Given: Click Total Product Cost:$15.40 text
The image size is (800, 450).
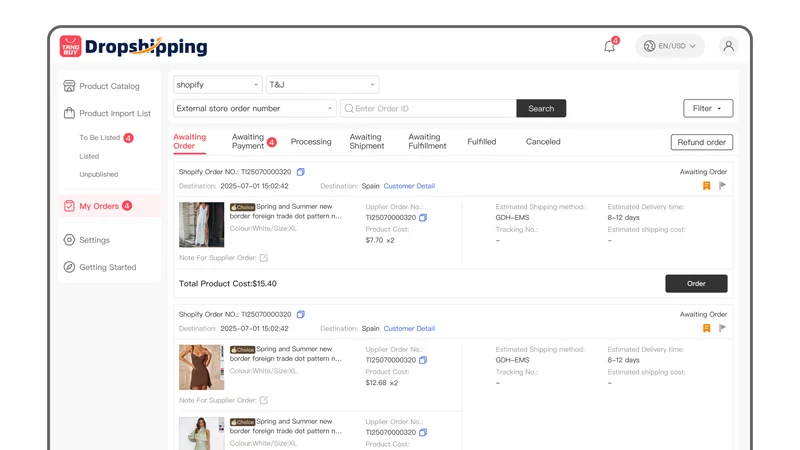Looking at the screenshot, I should (x=228, y=284).
